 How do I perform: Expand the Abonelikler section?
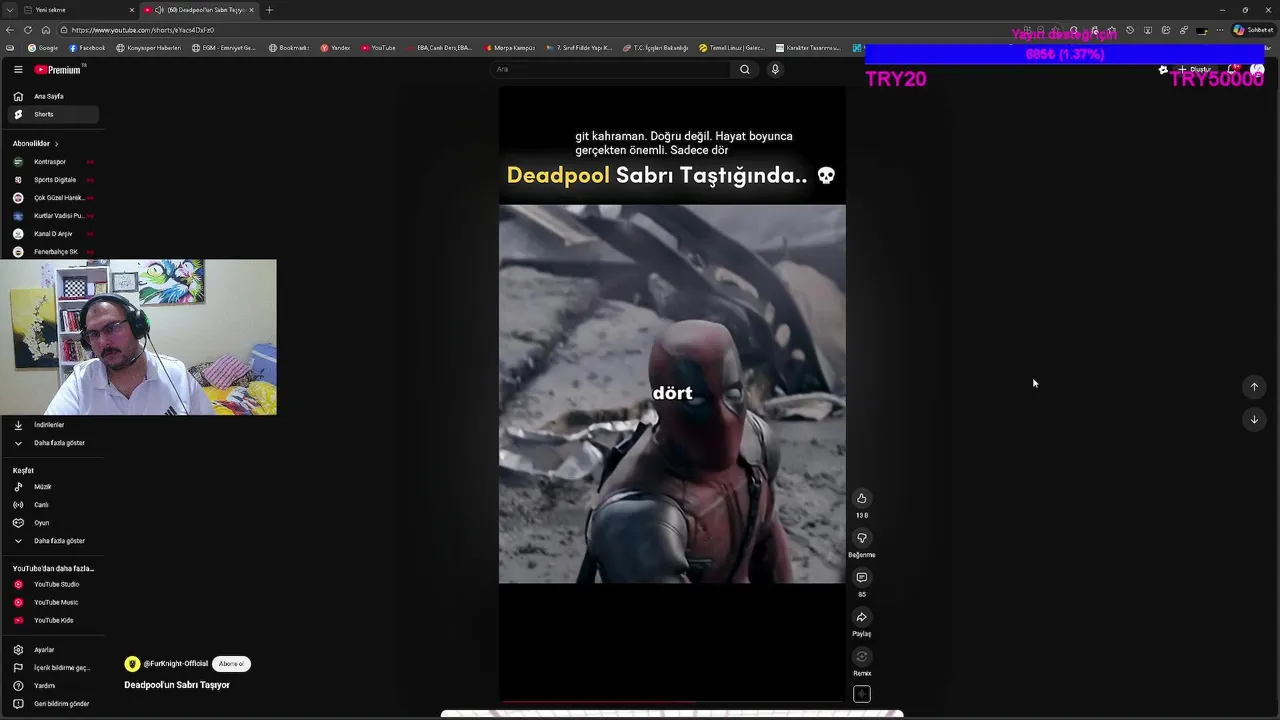point(36,144)
